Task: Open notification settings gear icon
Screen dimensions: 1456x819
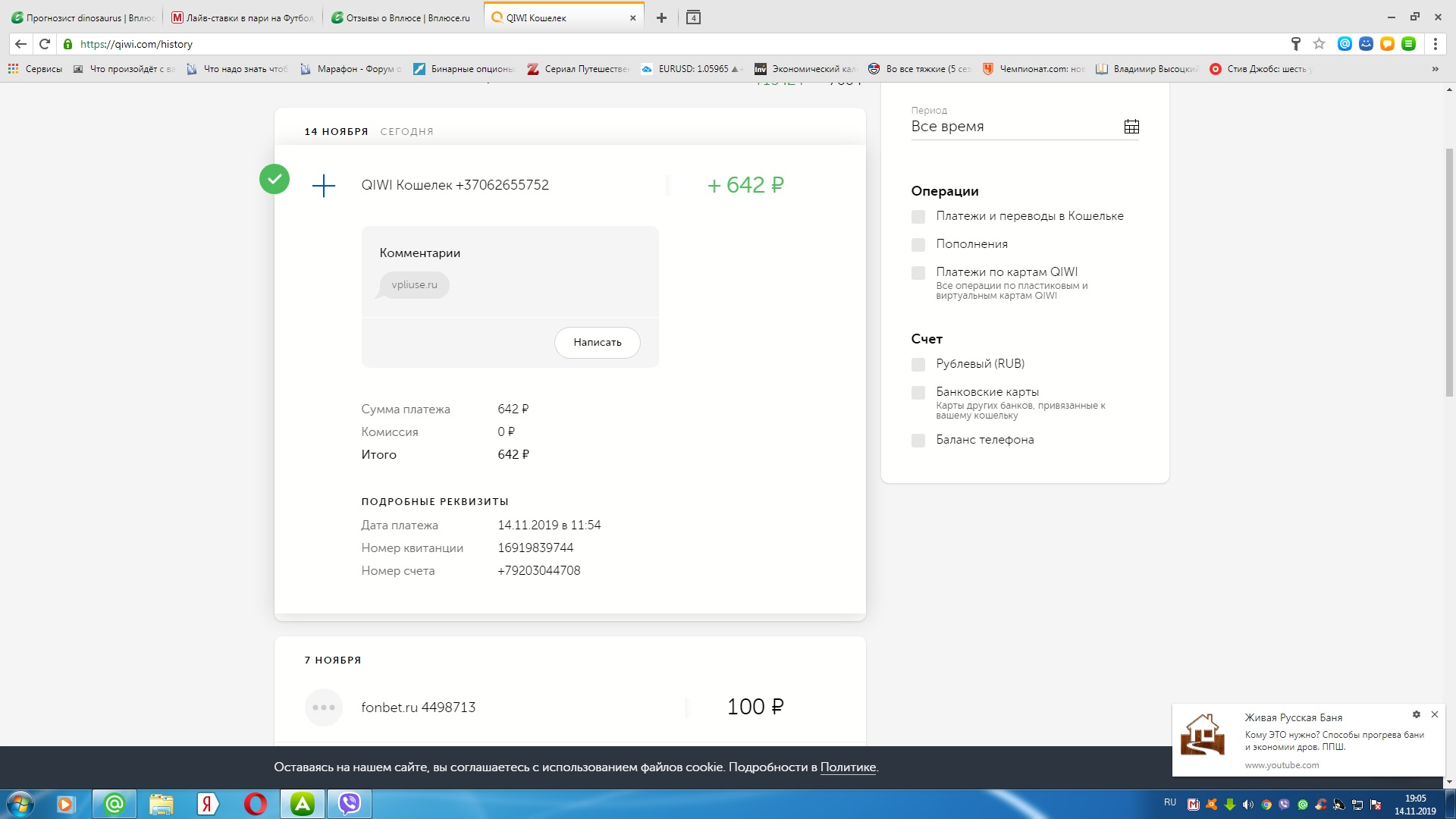Action: pyautogui.click(x=1416, y=714)
